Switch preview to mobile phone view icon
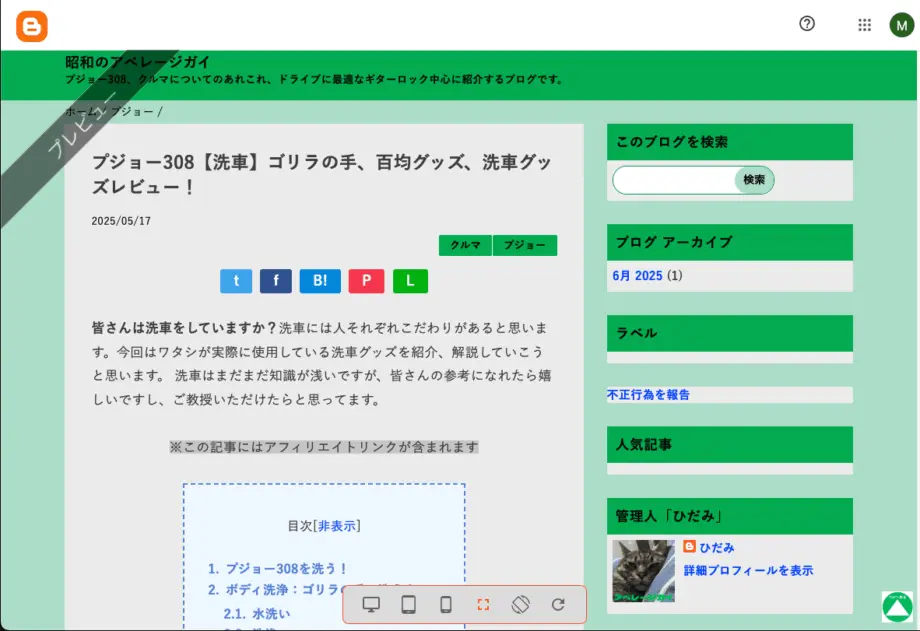920x631 pixels. tap(446, 604)
